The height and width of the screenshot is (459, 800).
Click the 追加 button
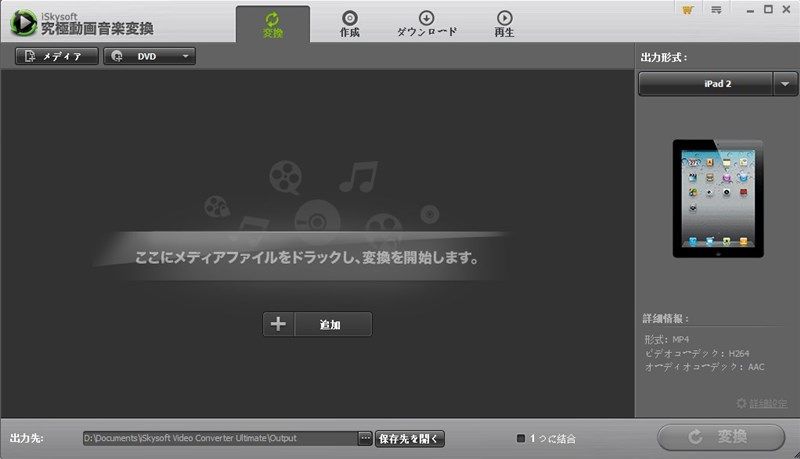tap(317, 324)
